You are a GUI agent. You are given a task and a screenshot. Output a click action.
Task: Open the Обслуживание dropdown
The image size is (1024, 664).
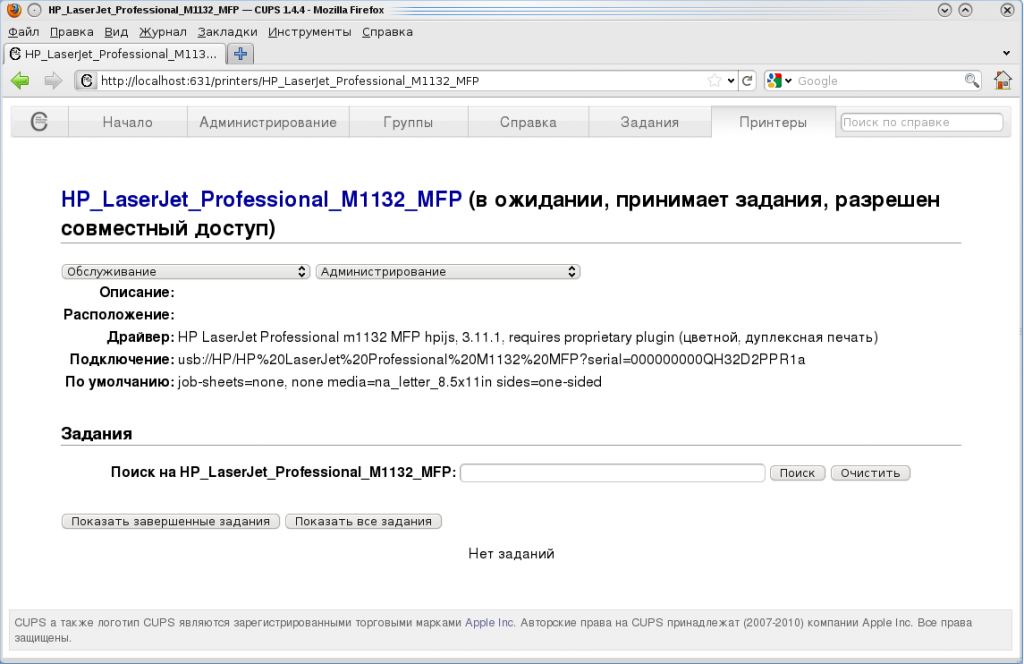coord(185,272)
